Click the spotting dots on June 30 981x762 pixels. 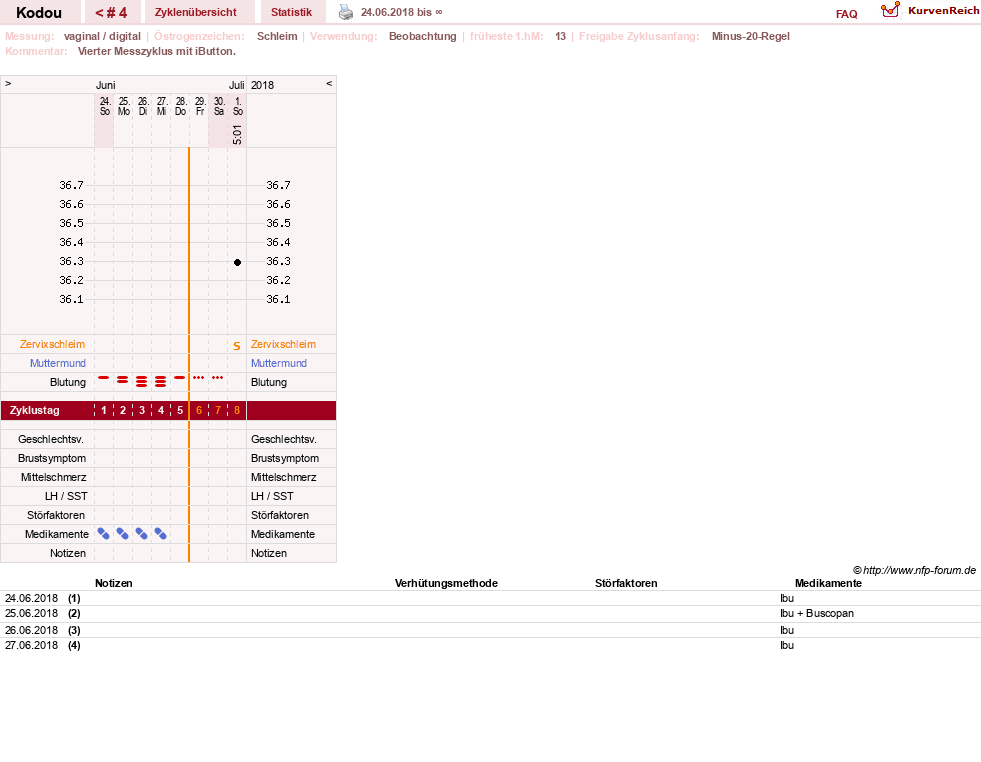click(x=218, y=378)
